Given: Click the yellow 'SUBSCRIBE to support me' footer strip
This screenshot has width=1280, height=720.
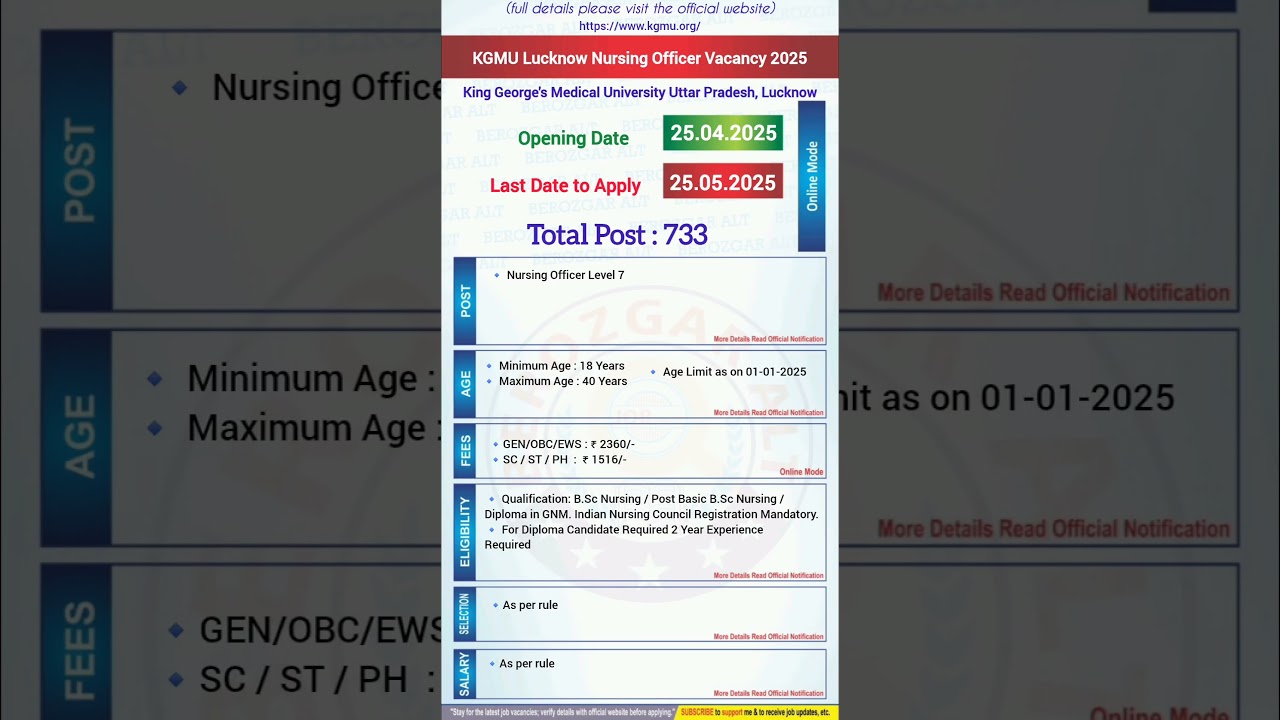Looking at the screenshot, I should (756, 713).
